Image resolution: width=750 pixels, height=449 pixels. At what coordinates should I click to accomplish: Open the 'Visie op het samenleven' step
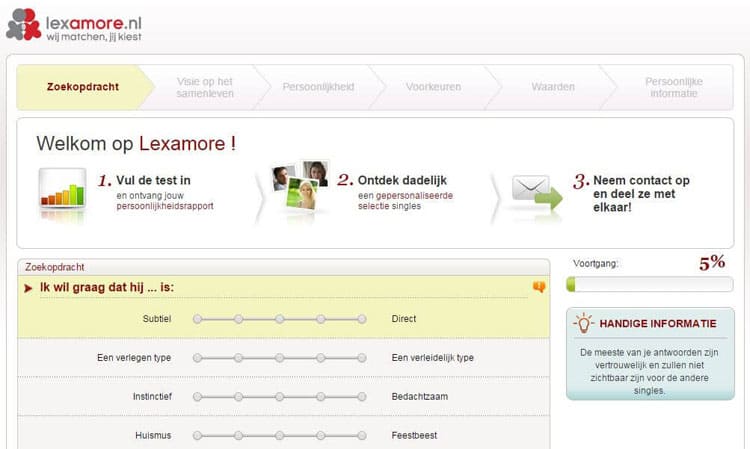click(205, 88)
